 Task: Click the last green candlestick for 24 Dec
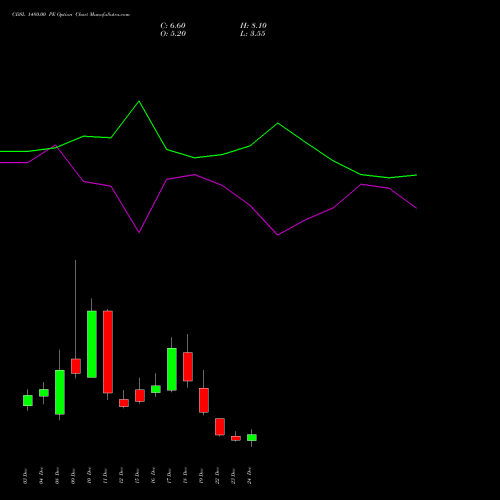point(252,437)
